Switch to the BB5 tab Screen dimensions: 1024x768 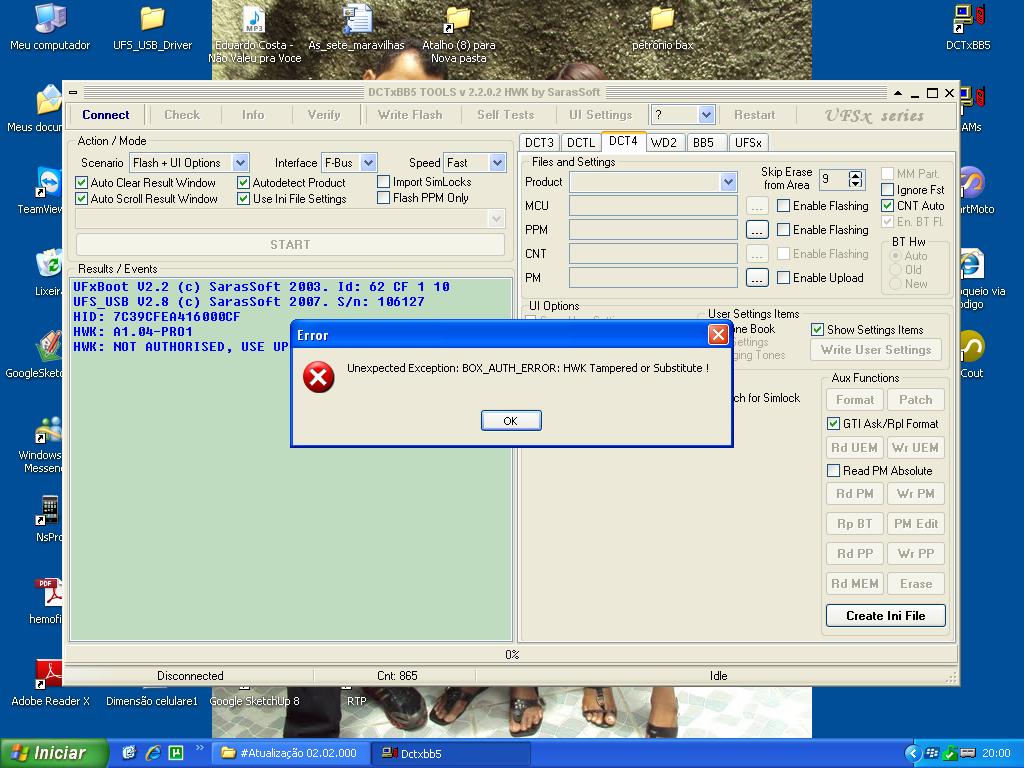704,142
